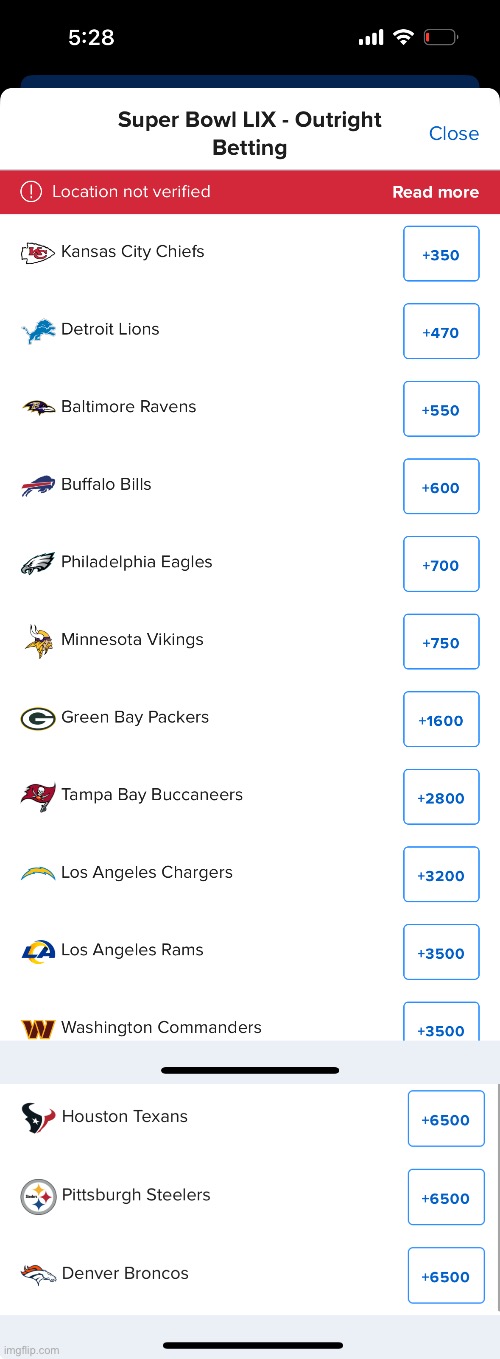Pick Ravens at +550
500x1359 pixels.
coord(441,410)
